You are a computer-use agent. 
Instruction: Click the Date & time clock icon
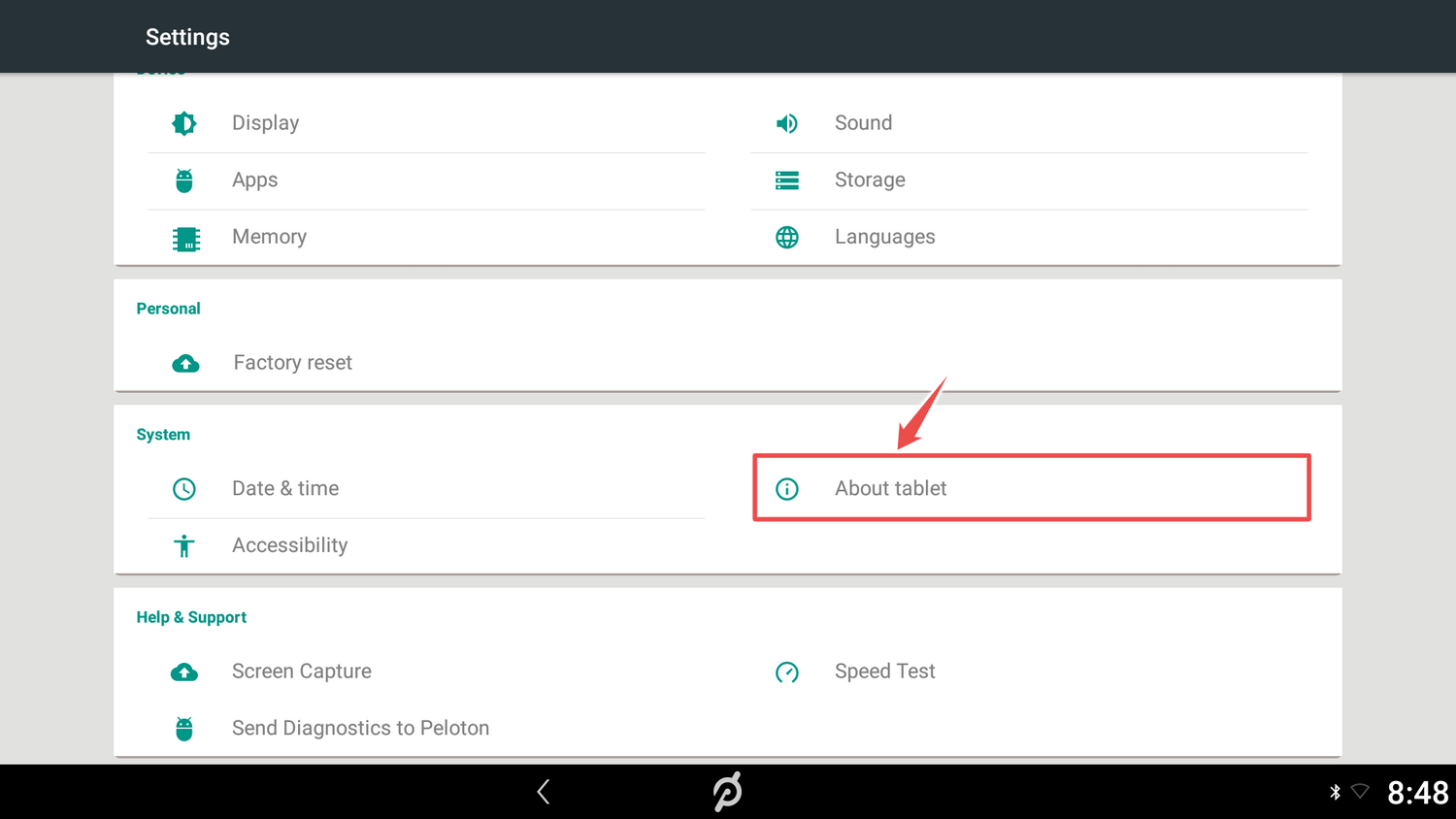click(184, 489)
